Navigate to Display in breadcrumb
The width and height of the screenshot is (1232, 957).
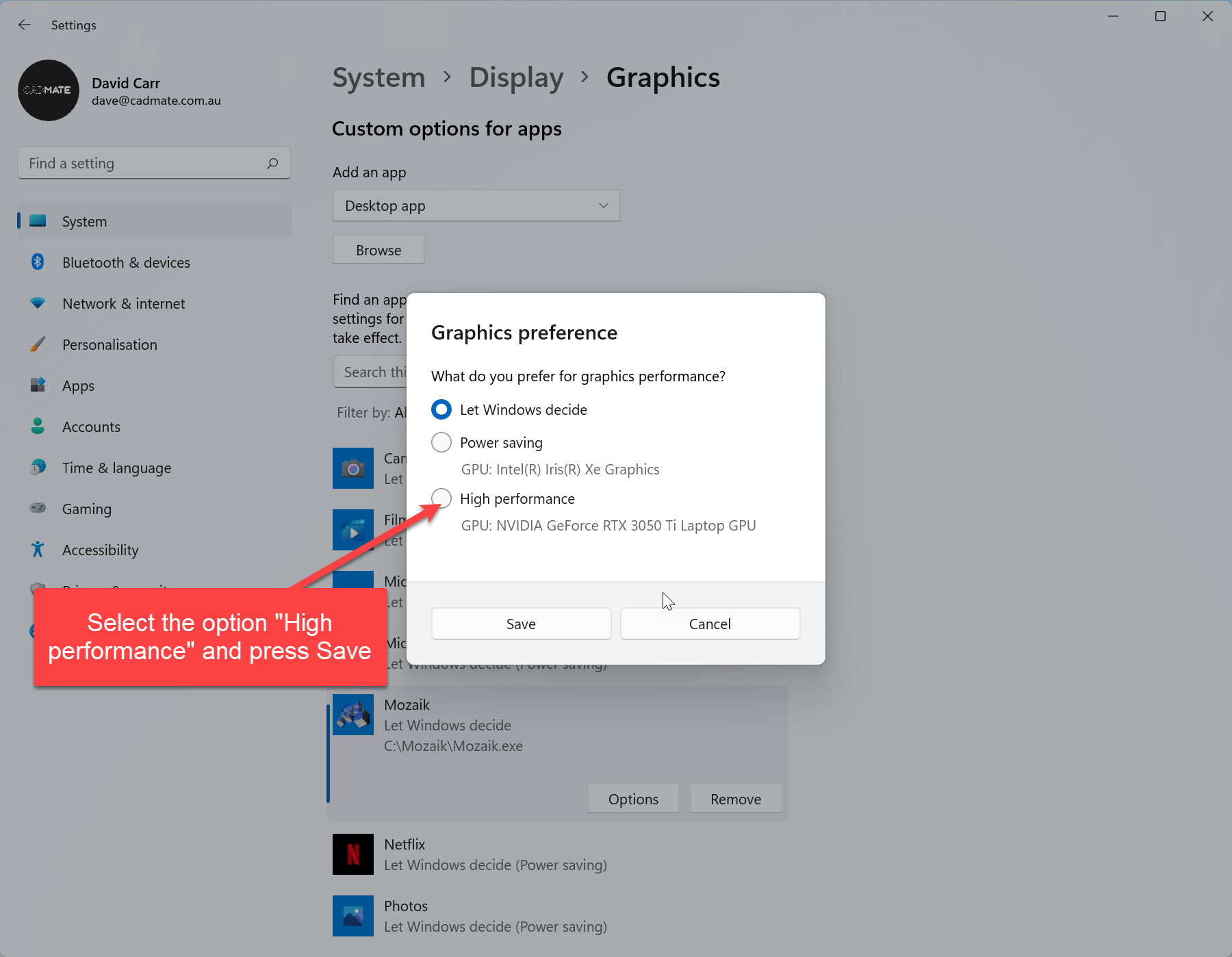(516, 78)
